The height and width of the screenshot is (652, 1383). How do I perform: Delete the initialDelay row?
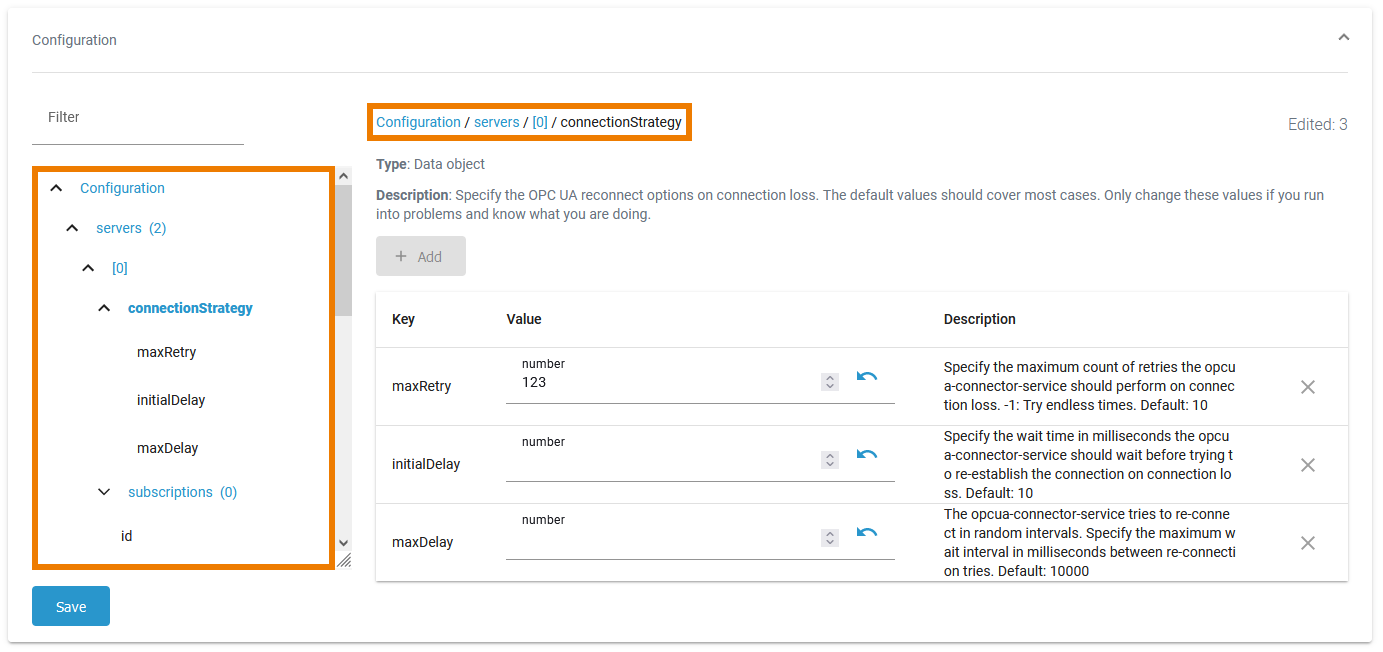[1307, 465]
